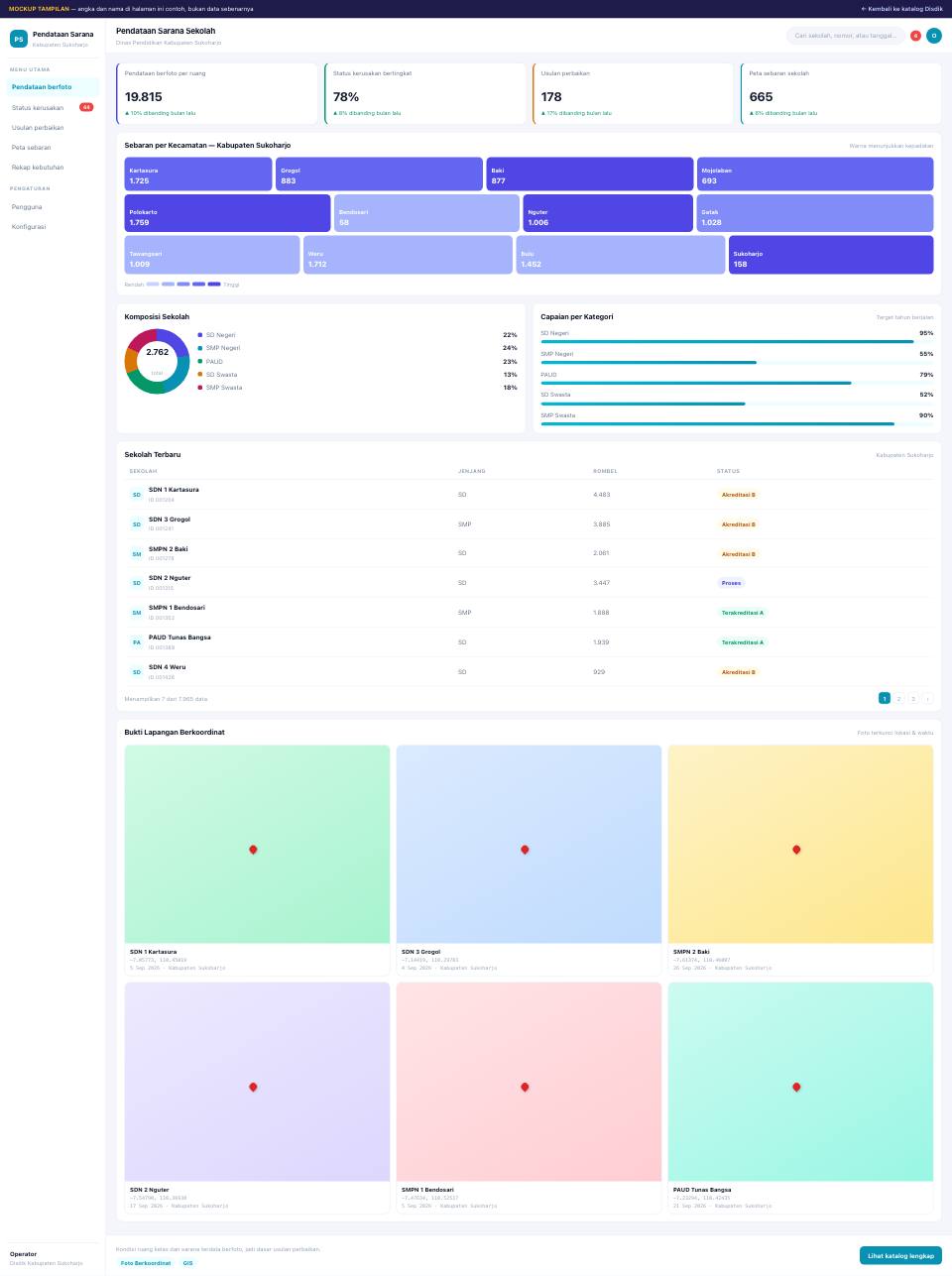Open the SDN 1 Kartasura photo card

point(258,861)
